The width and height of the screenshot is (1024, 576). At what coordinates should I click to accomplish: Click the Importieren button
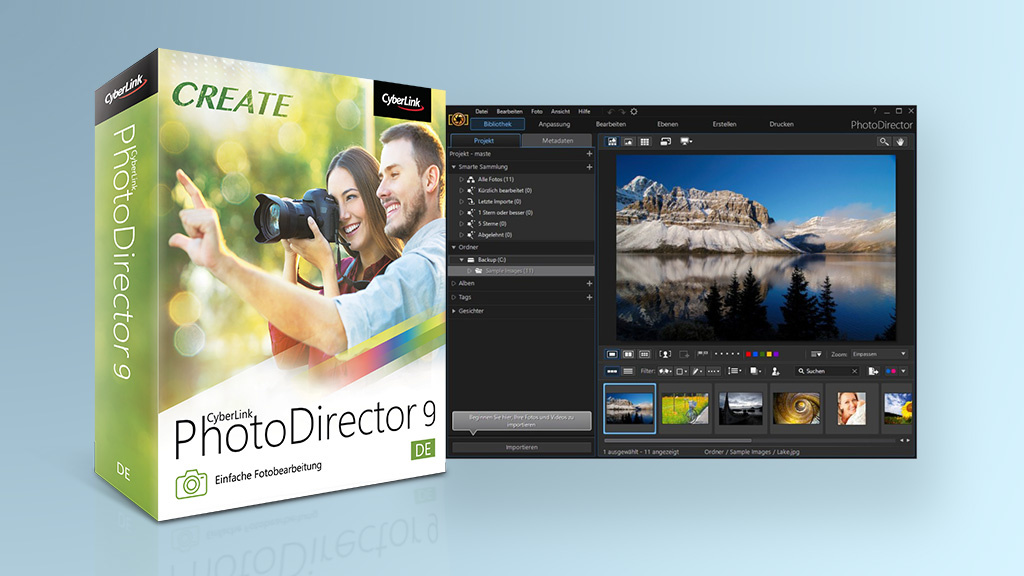[521, 447]
